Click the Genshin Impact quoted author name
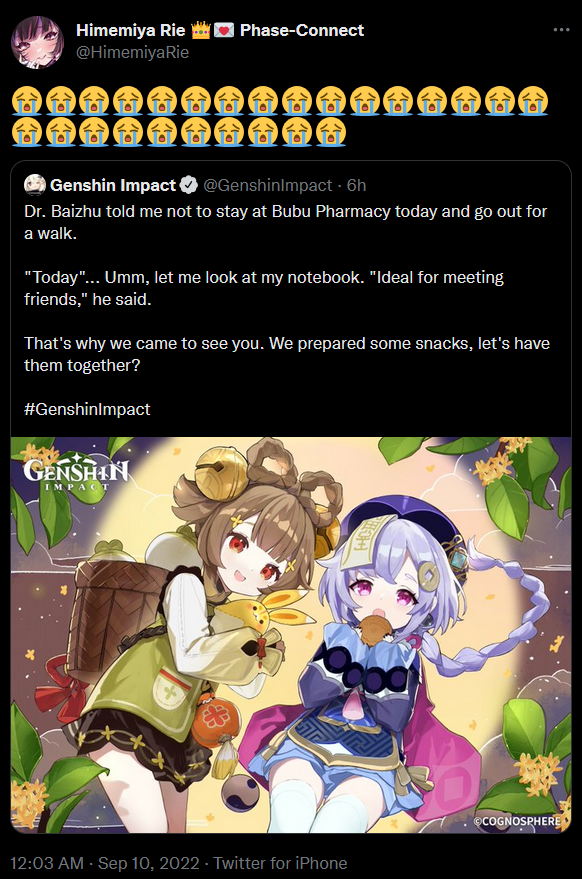 coord(113,185)
